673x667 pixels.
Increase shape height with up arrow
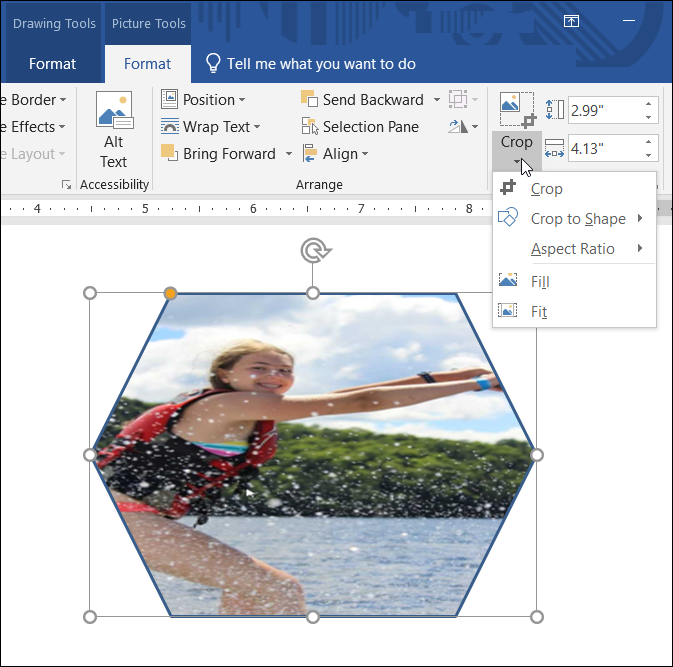pos(649,104)
